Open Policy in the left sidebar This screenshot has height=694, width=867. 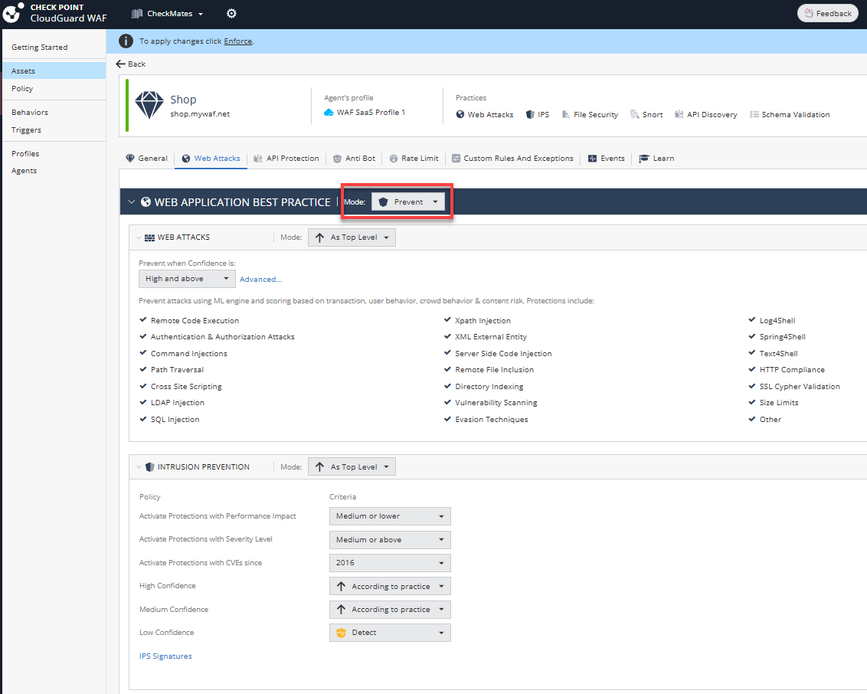point(22,89)
